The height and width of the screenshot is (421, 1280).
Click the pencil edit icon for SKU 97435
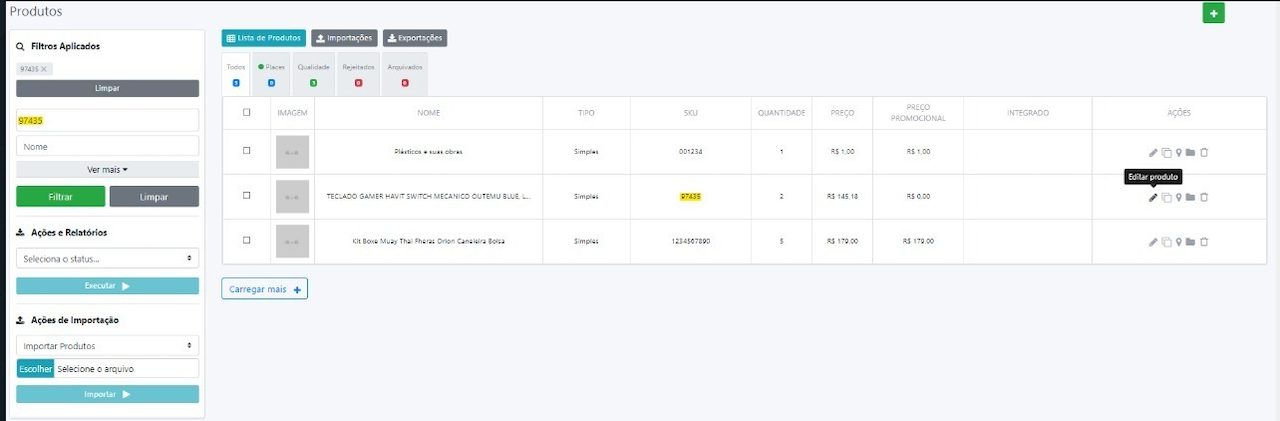1153,197
